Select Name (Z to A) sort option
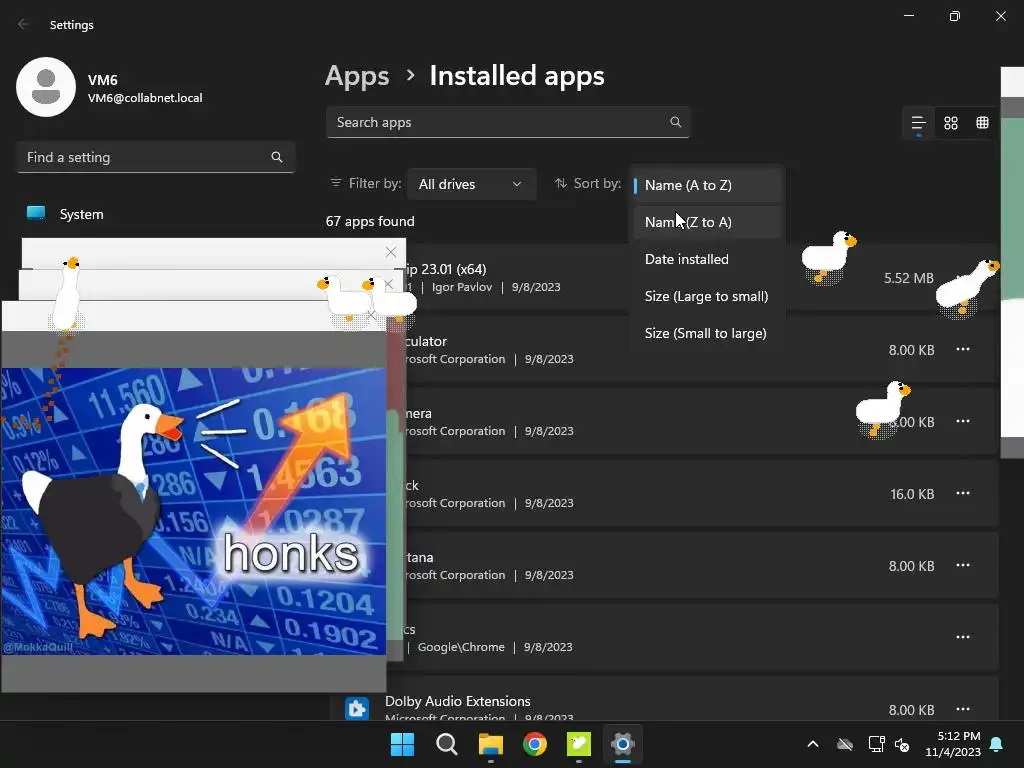The height and width of the screenshot is (768, 1024). tap(706, 222)
